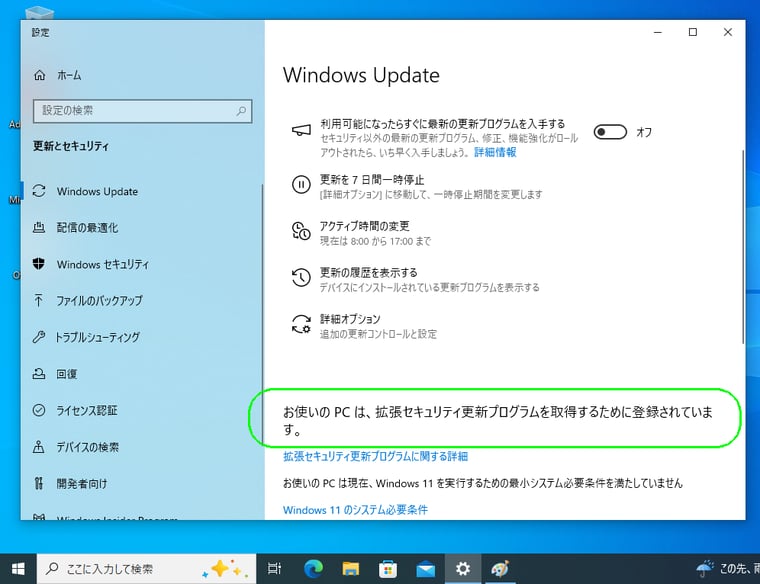Click the Windows Update sync arrows icon
The image size is (760, 584).
click(x=39, y=191)
